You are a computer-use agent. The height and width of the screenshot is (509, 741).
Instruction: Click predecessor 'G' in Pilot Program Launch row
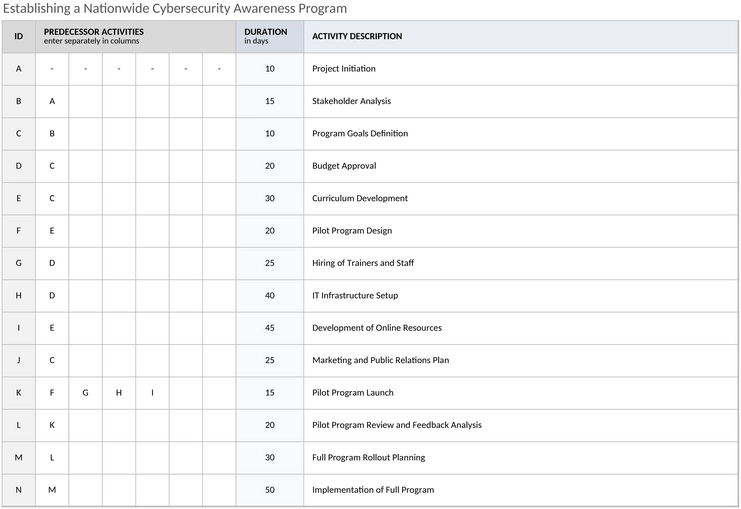86,393
